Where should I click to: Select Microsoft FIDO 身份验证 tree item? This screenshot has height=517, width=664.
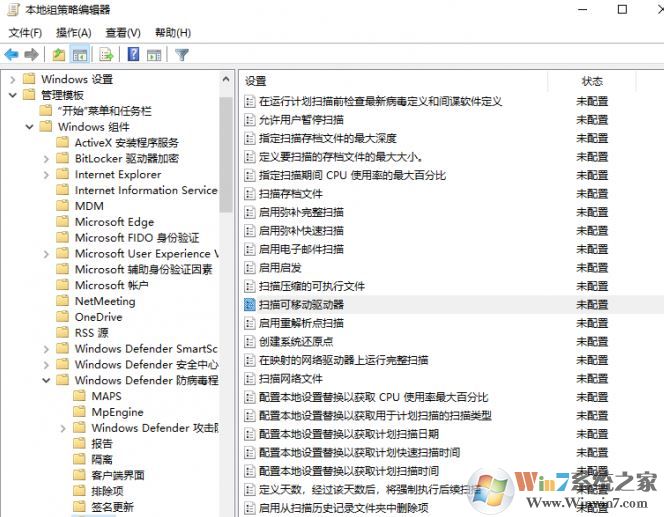(x=137, y=238)
